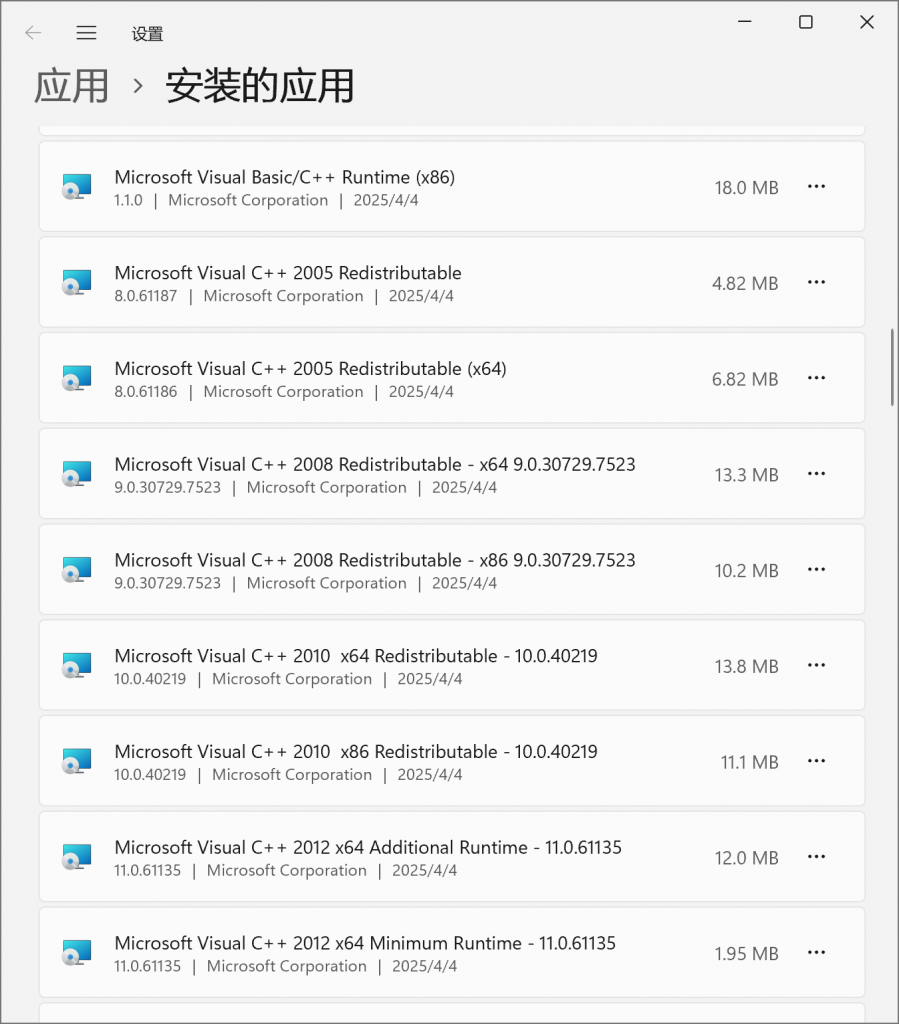Click the Visual C++ 2010 x86 app icon
This screenshot has width=899, height=1024.
(76, 761)
